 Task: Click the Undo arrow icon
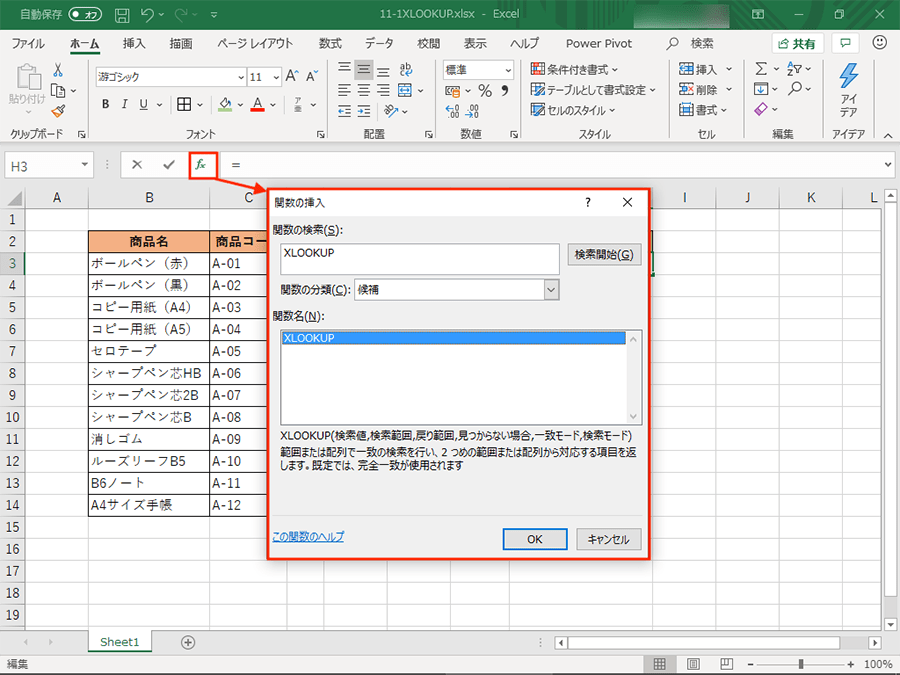(x=147, y=14)
